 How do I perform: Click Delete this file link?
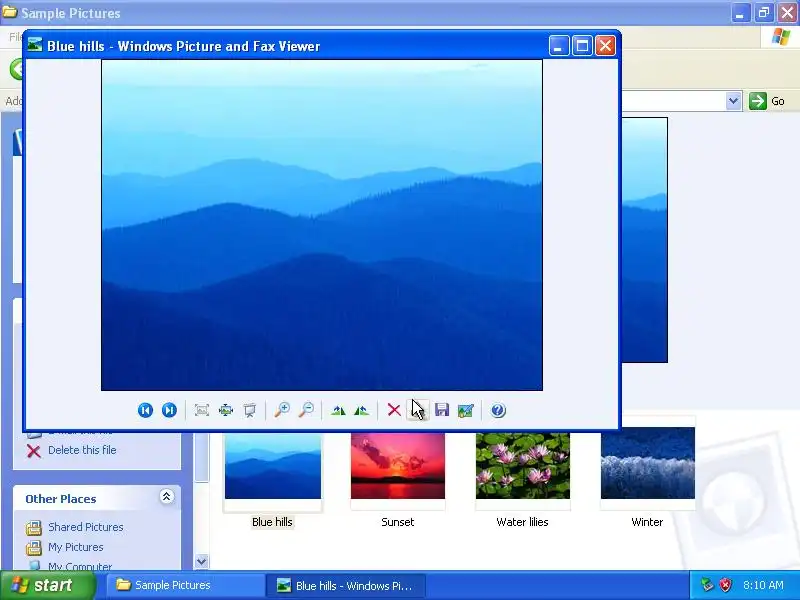tap(82, 450)
